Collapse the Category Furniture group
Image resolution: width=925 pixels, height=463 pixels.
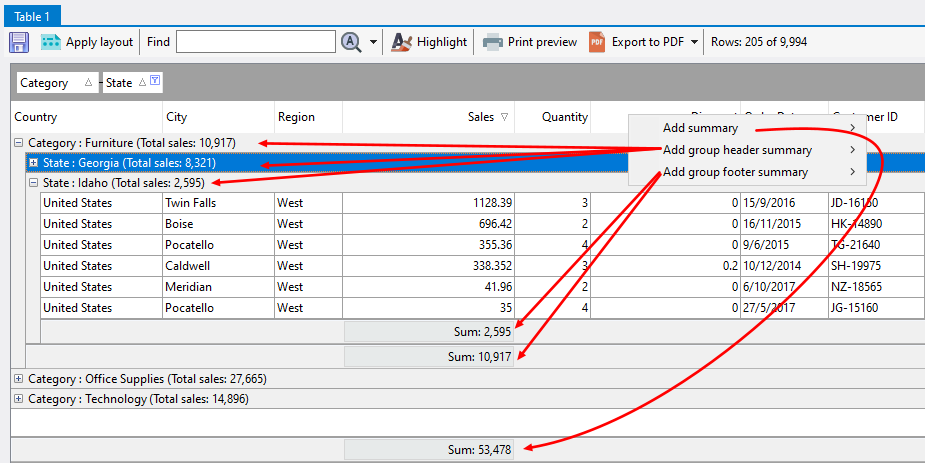coord(18,143)
